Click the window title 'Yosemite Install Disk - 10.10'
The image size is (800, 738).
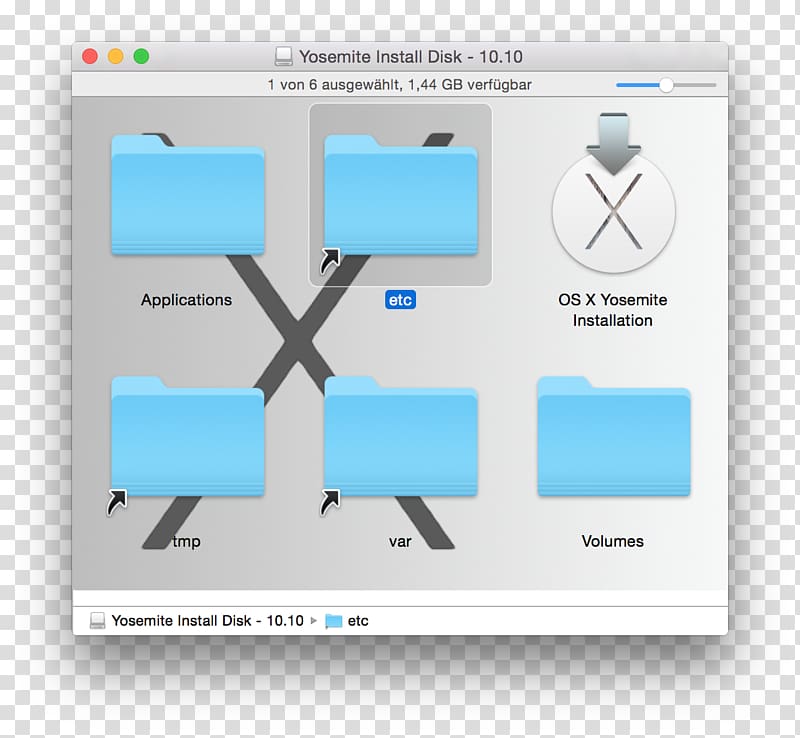pos(411,57)
